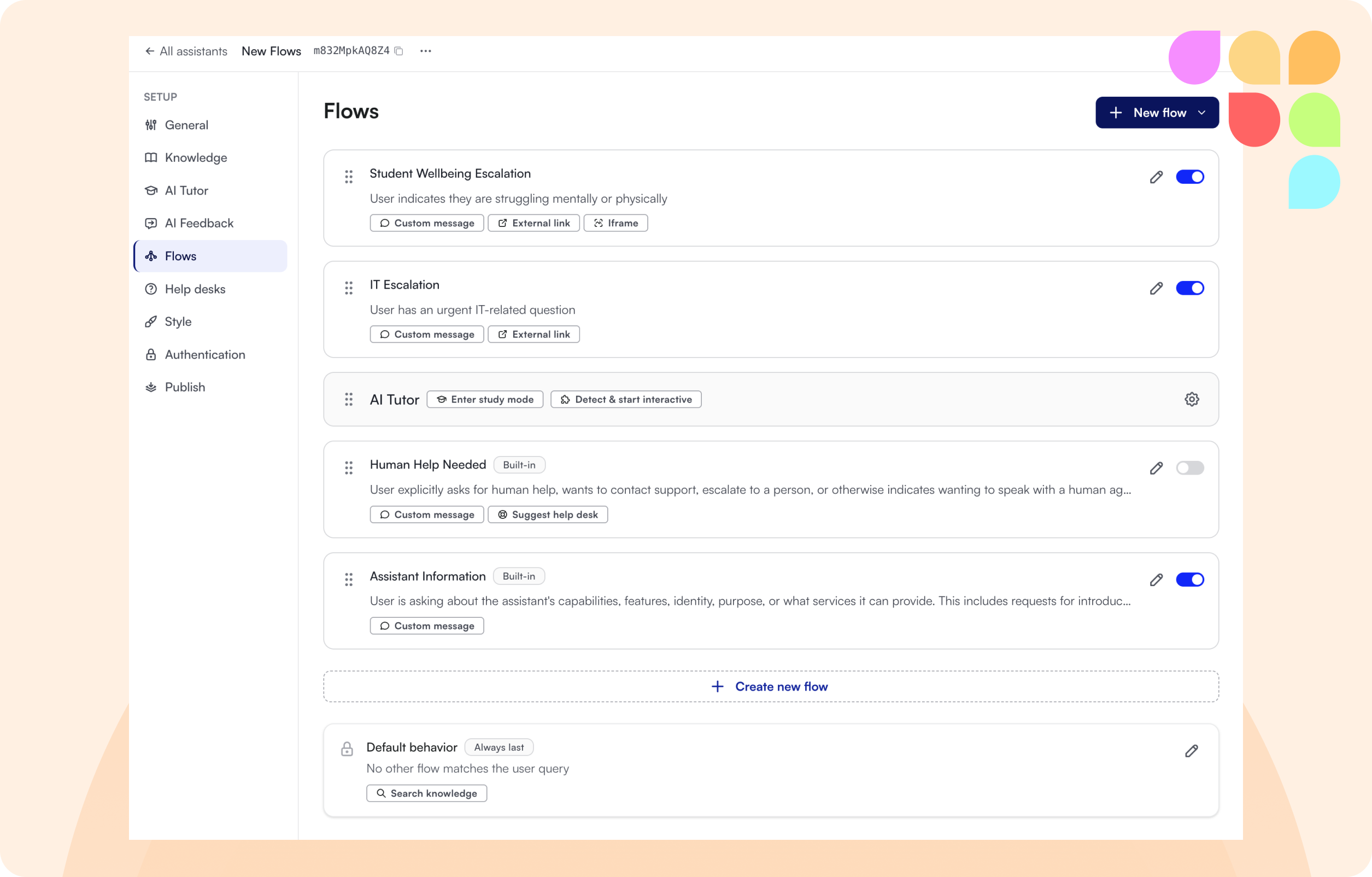Viewport: 1372px width, 877px height.
Task: Navigate to Publish in the sidebar
Action: pos(185,388)
